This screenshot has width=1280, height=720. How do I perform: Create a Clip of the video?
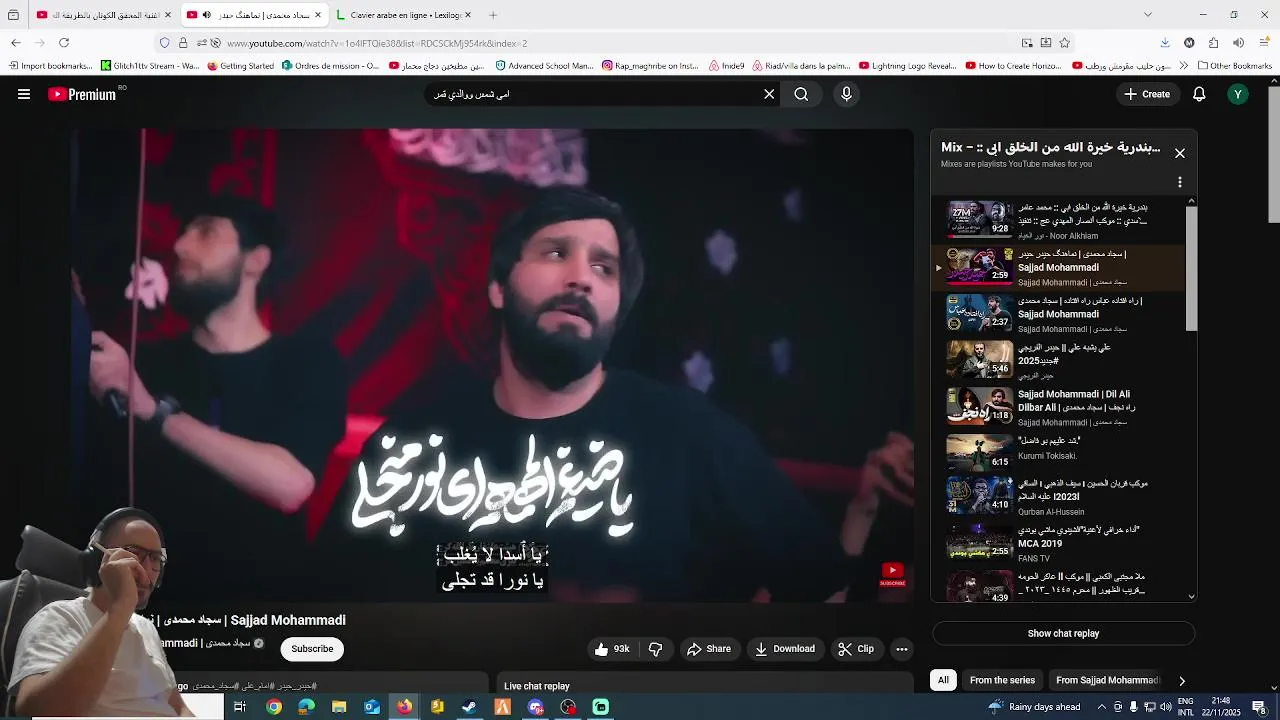pyautogui.click(x=856, y=649)
